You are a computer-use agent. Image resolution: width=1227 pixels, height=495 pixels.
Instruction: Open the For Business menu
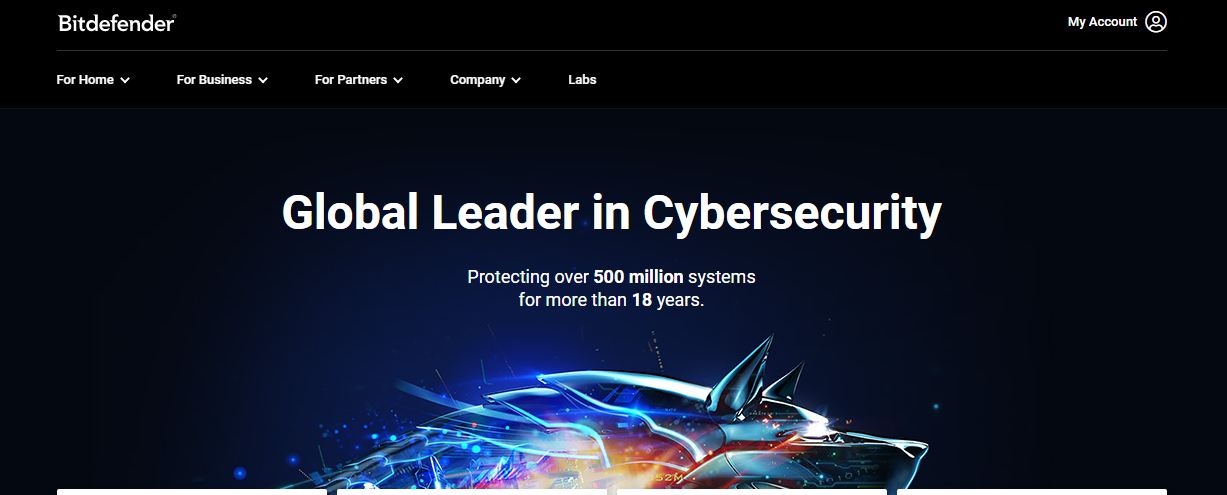214,80
